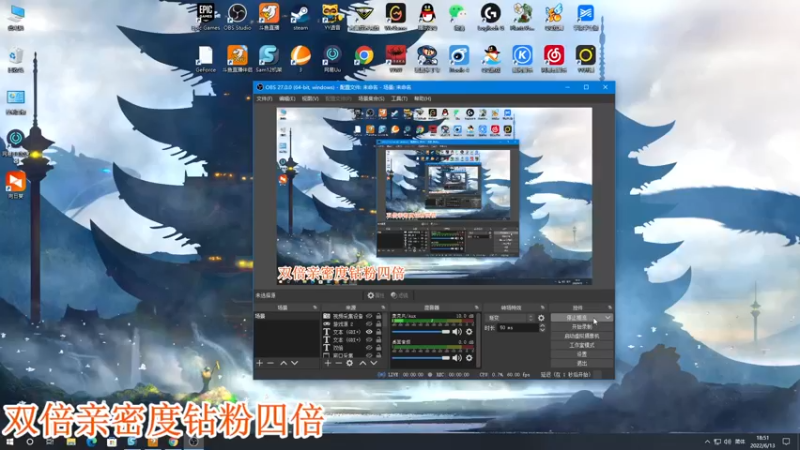This screenshot has height=450, width=800.
Task: Open the red NetEase Cloud Music icon
Action: 554,59
